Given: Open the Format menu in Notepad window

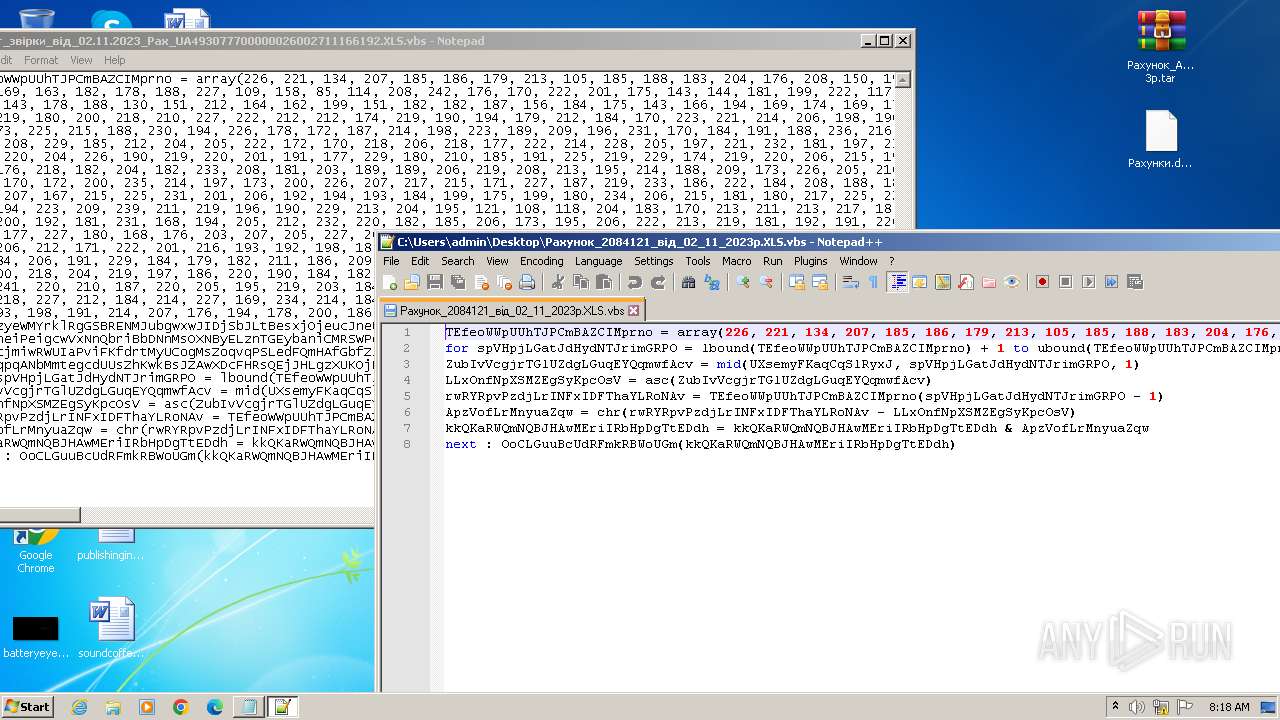Looking at the screenshot, I should click(41, 60).
